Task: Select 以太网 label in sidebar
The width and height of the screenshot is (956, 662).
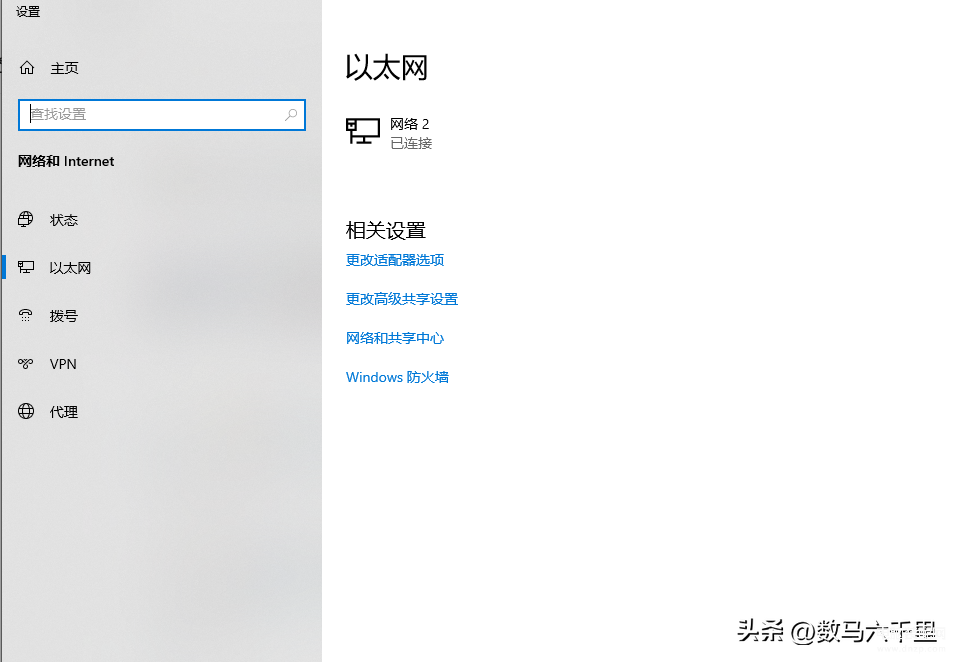Action: pyautogui.click(x=70, y=268)
